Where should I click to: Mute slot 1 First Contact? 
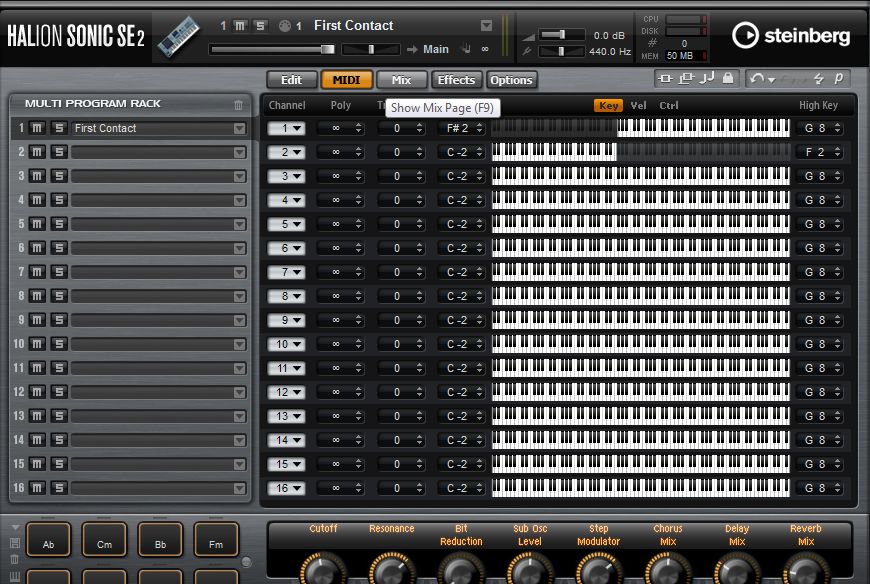pyautogui.click(x=37, y=128)
